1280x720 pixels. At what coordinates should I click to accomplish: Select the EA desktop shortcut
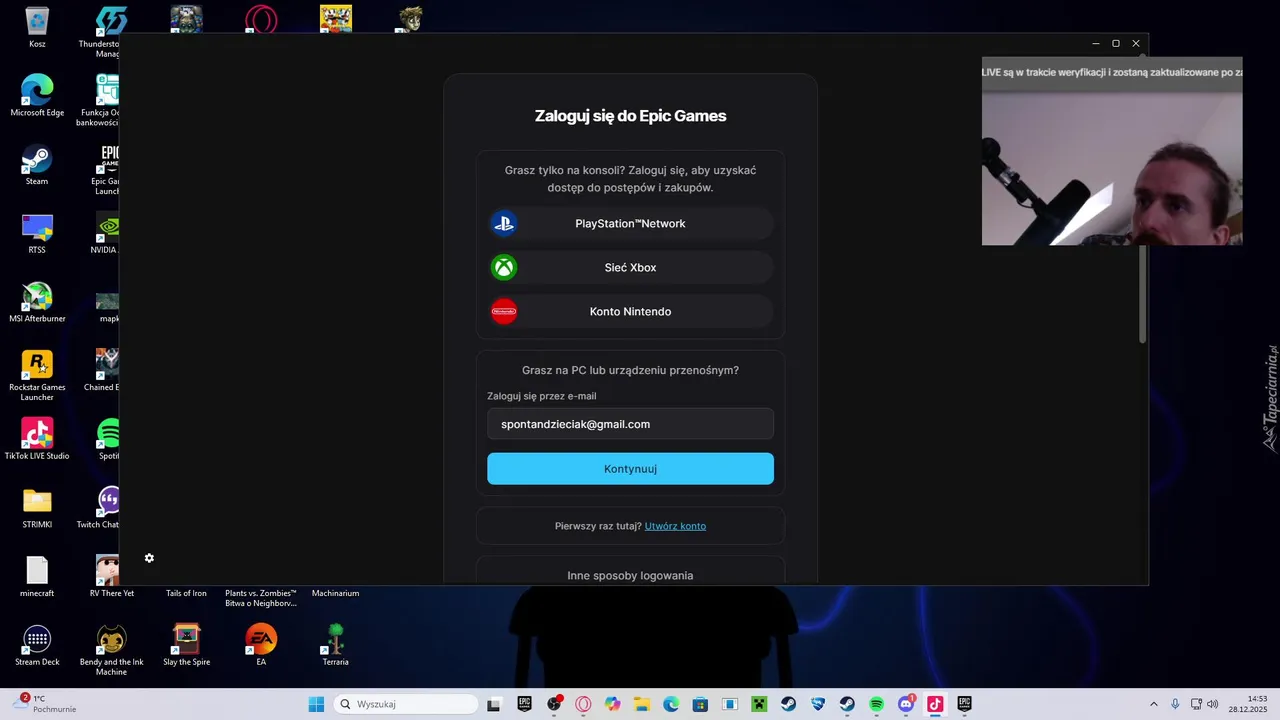261,645
